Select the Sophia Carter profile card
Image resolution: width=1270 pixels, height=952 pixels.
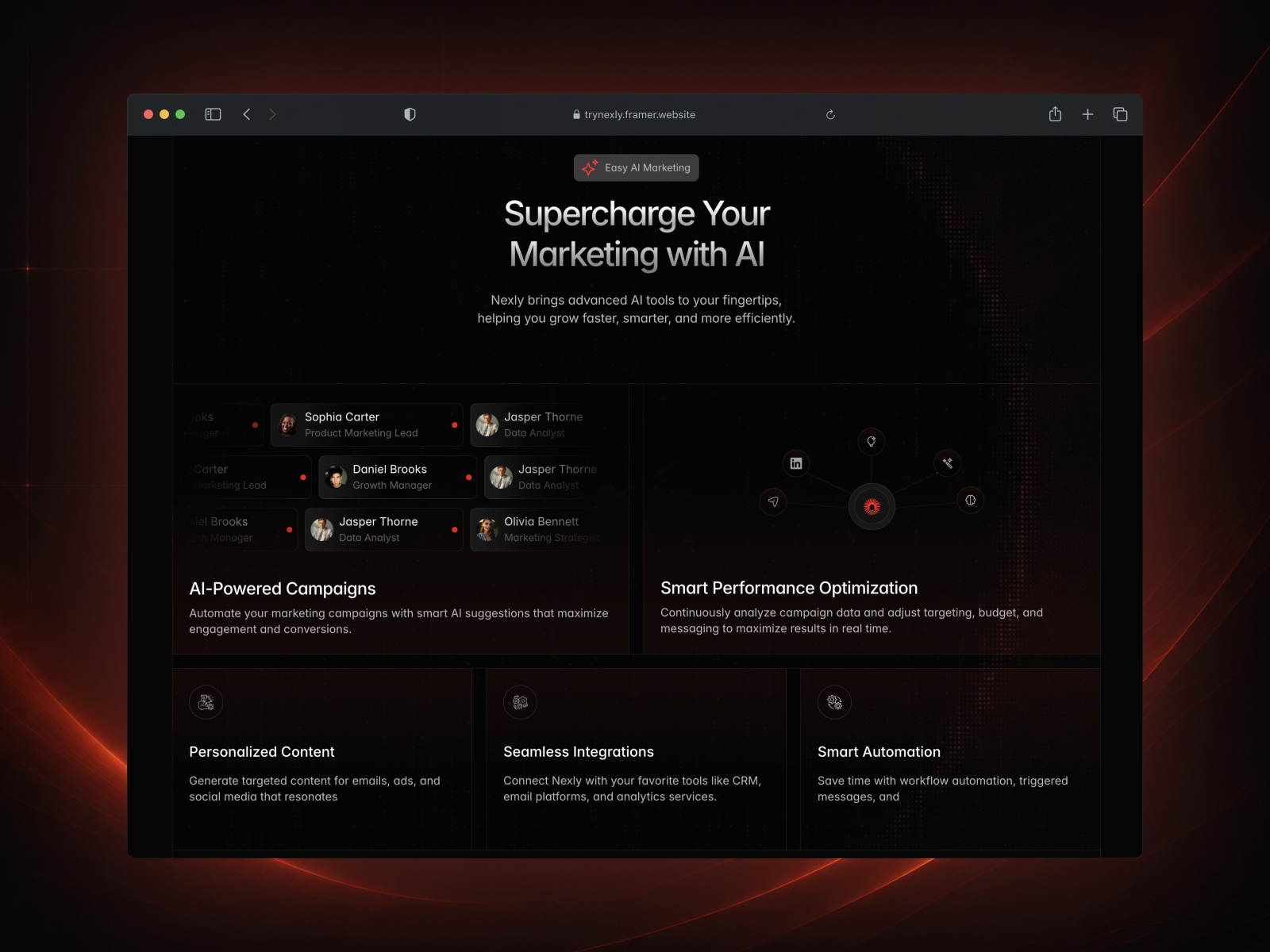(367, 424)
